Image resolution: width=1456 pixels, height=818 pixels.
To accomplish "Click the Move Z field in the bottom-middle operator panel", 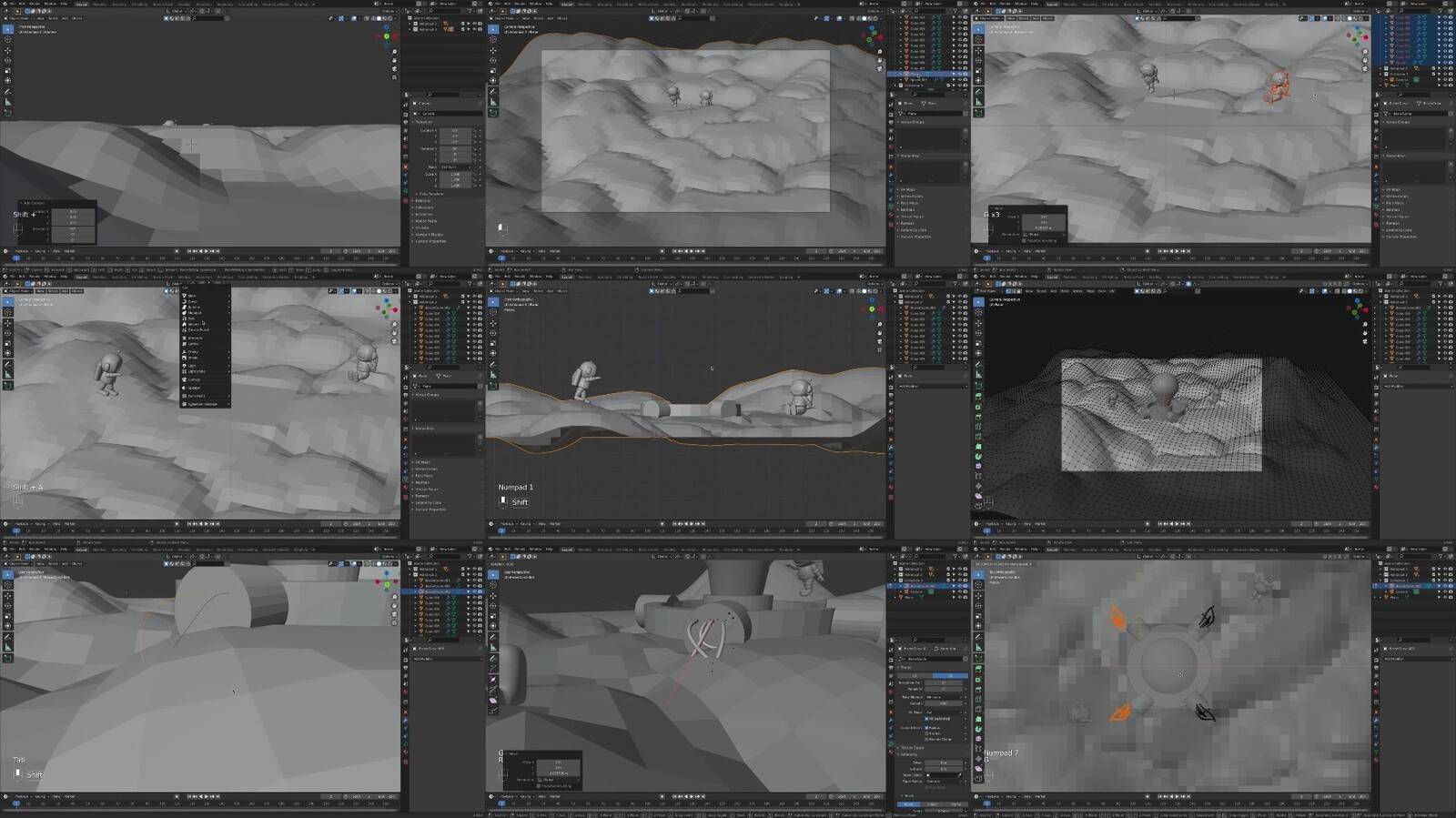I will [x=557, y=773].
